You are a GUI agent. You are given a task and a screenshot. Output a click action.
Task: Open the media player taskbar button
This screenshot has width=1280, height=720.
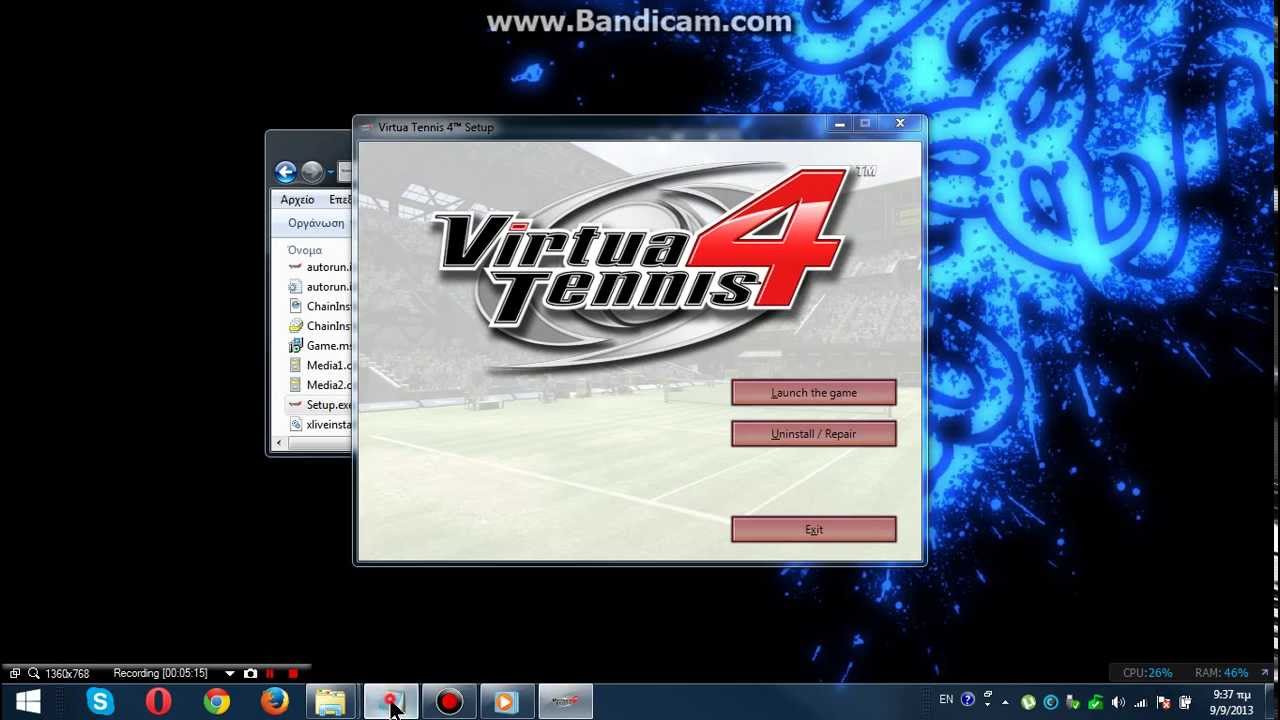click(507, 702)
